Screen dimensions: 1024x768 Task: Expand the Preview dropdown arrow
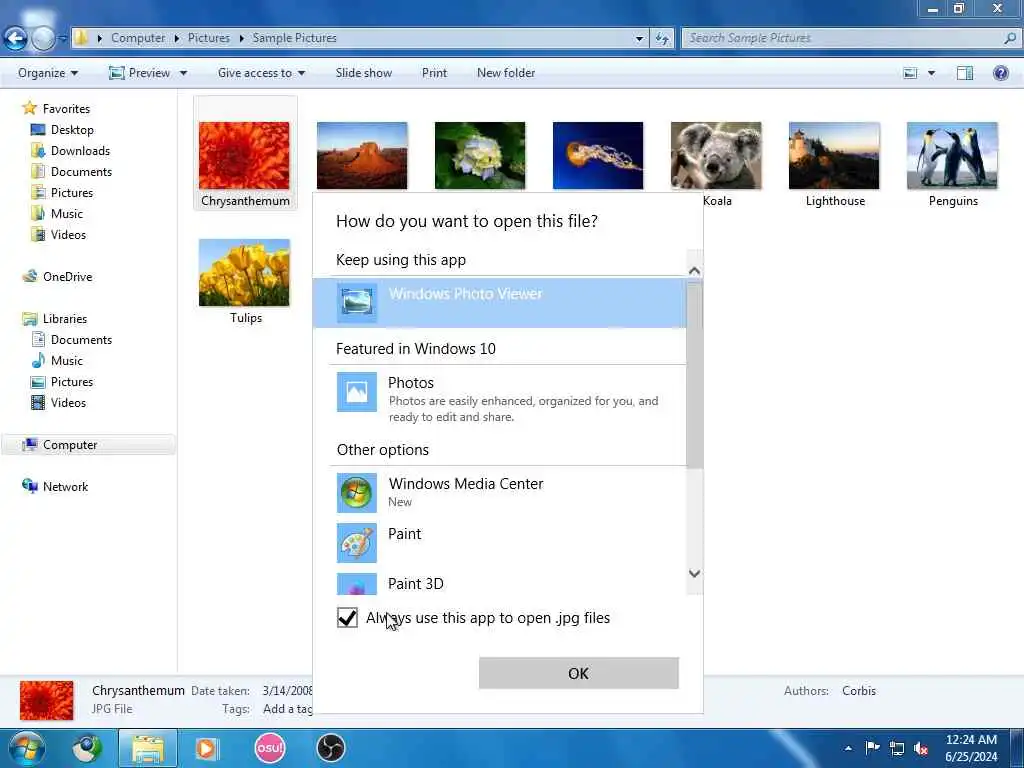184,73
